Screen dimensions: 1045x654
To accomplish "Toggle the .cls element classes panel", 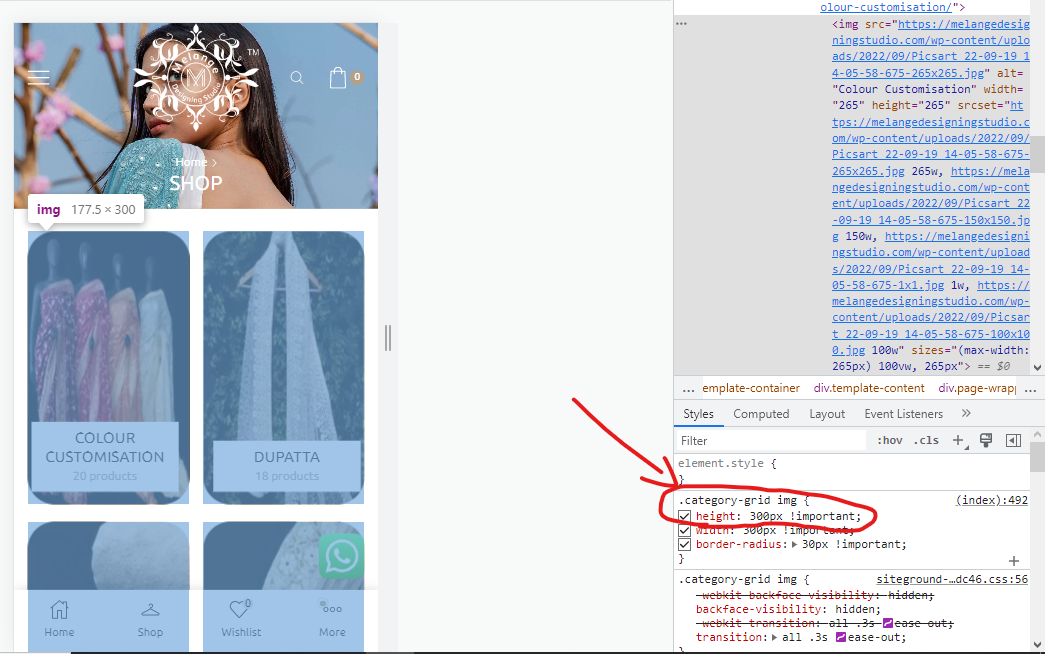I will click(x=926, y=440).
